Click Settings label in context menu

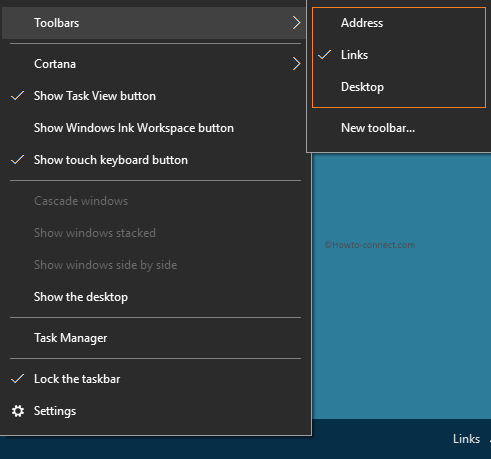(55, 411)
